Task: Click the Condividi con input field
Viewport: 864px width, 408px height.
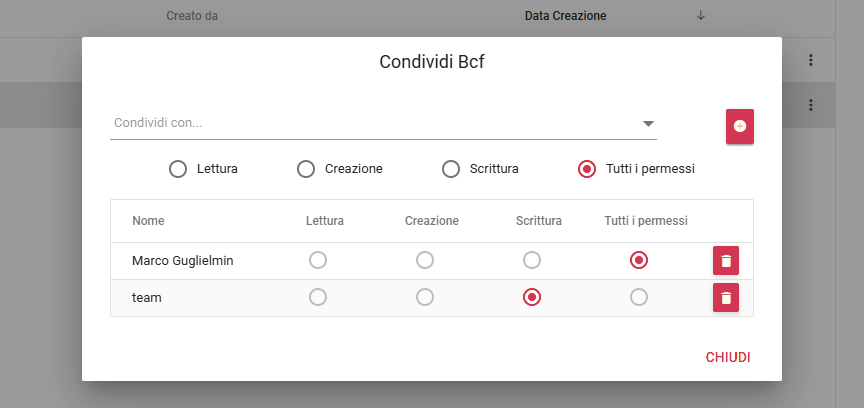Action: coord(370,123)
